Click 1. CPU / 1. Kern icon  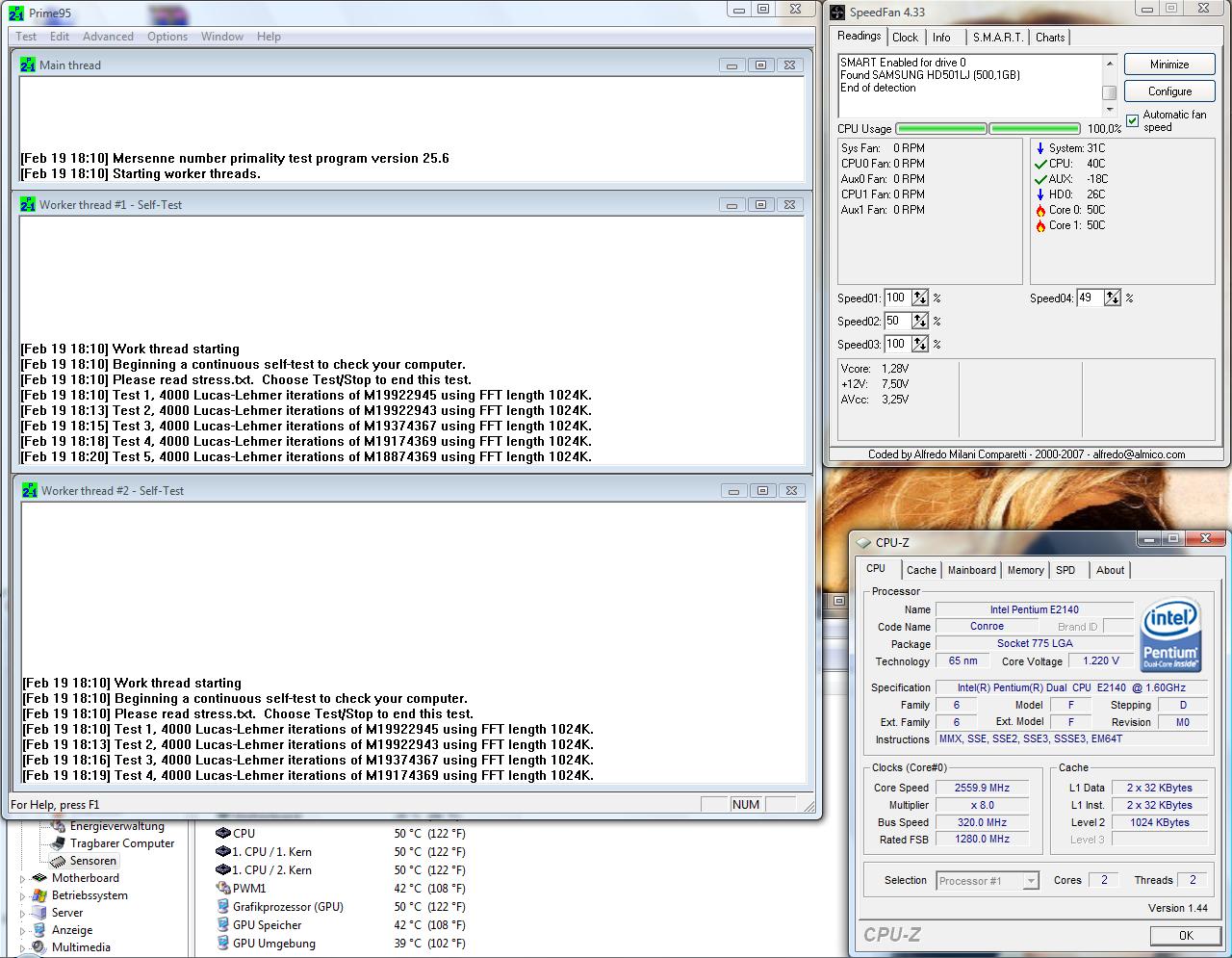pos(223,852)
